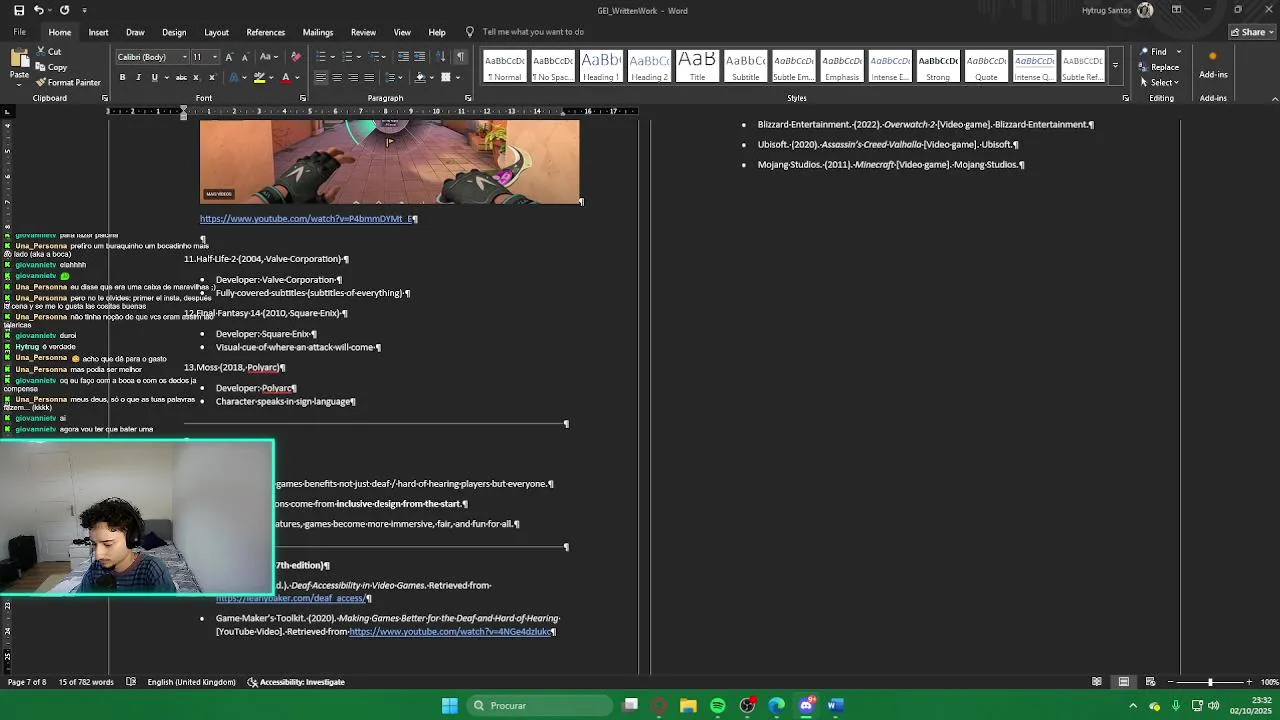Cut the selection with scissors icon

pos(48,52)
